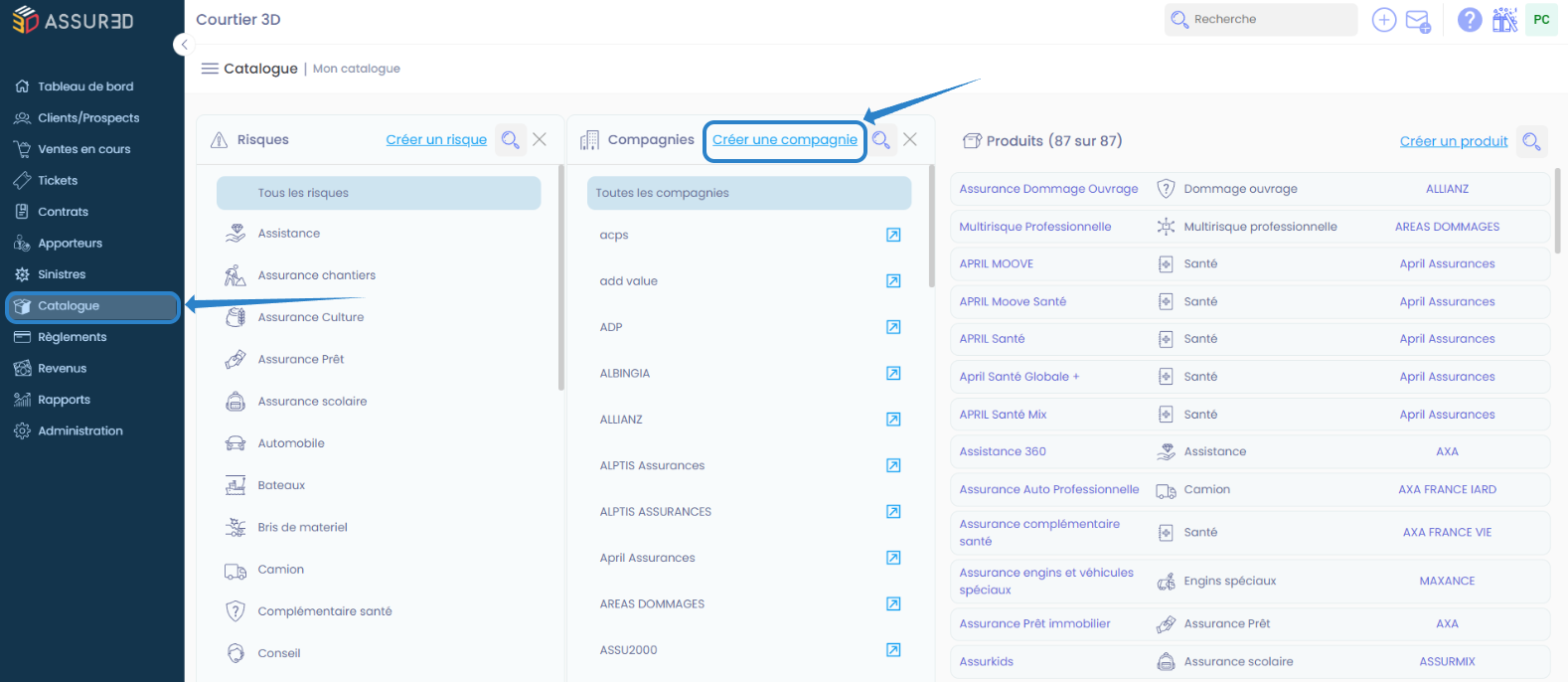Select Toutes les compagnies filter
Viewport: 1568px width, 682px height.
[x=749, y=193]
